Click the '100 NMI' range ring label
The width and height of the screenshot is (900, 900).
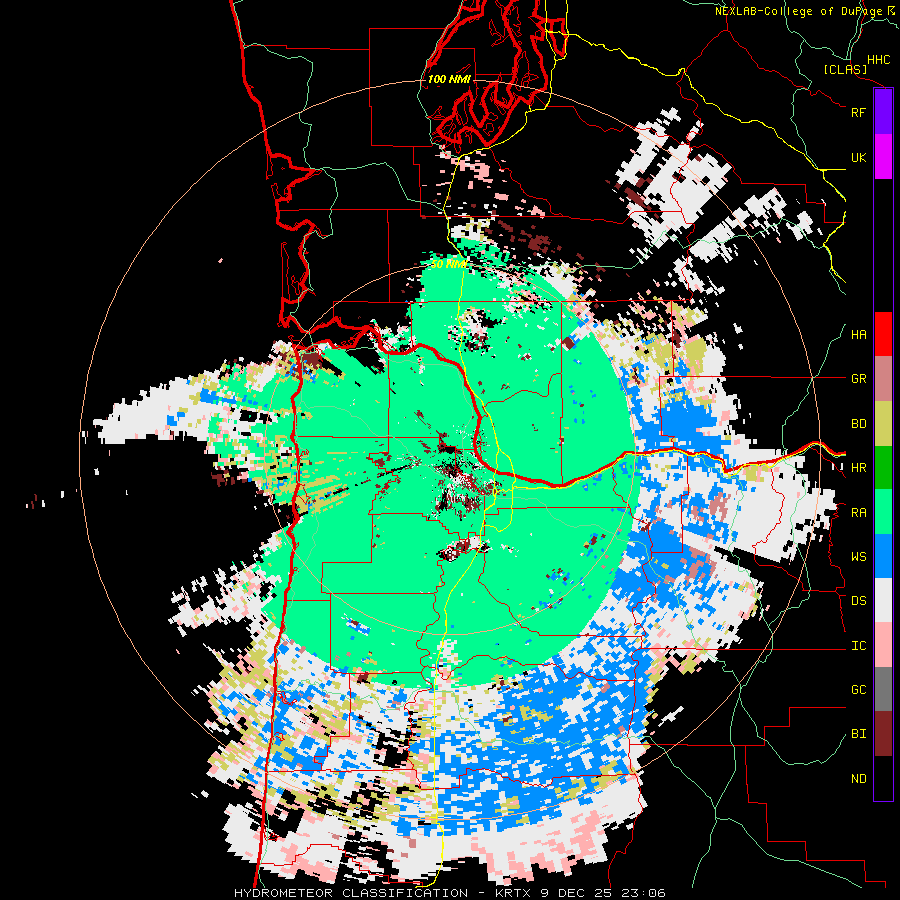pos(449,79)
